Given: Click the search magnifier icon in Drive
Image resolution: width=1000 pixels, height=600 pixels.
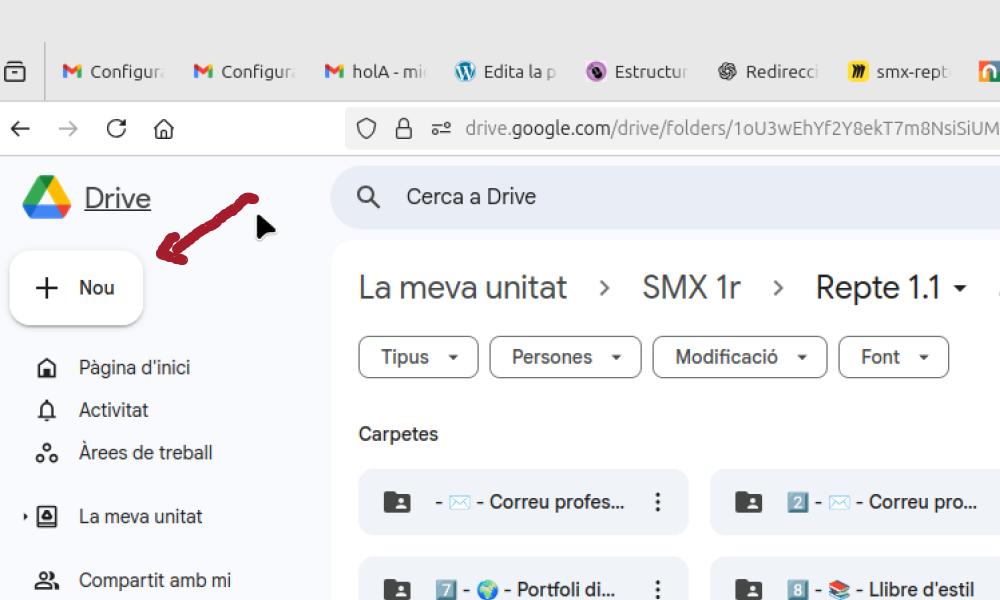Looking at the screenshot, I should [x=368, y=197].
